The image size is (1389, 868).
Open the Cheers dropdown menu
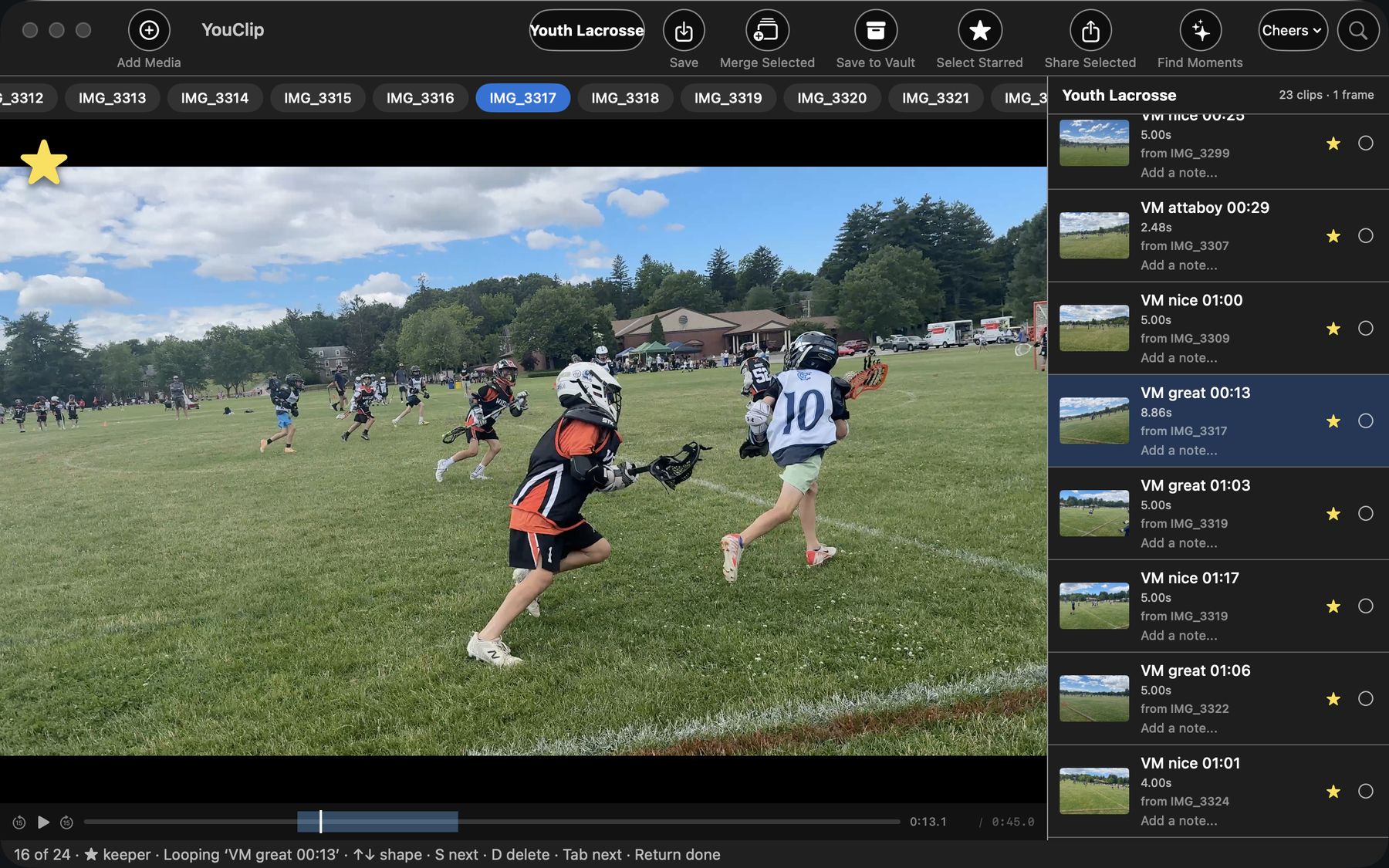tap(1293, 30)
